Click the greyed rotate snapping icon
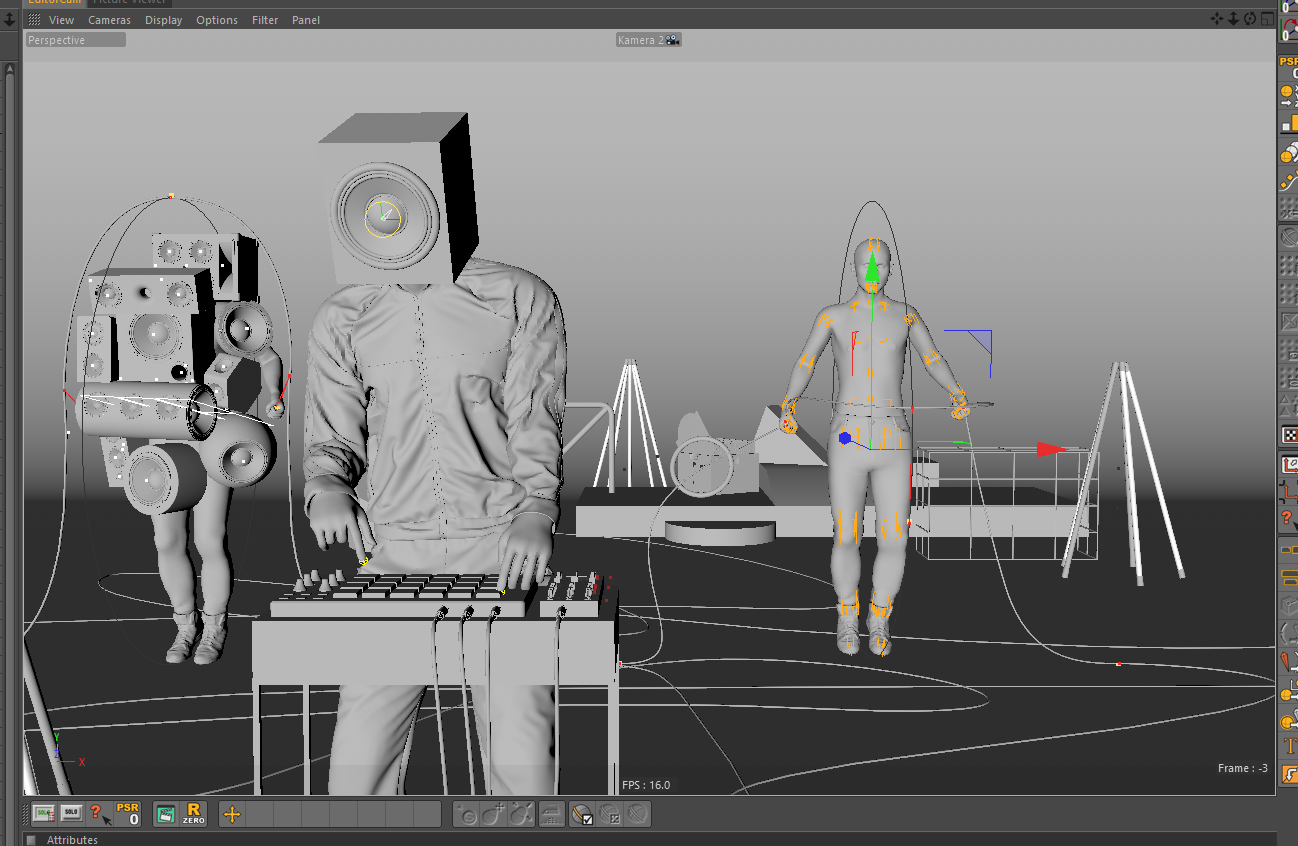1298x846 pixels. click(466, 815)
